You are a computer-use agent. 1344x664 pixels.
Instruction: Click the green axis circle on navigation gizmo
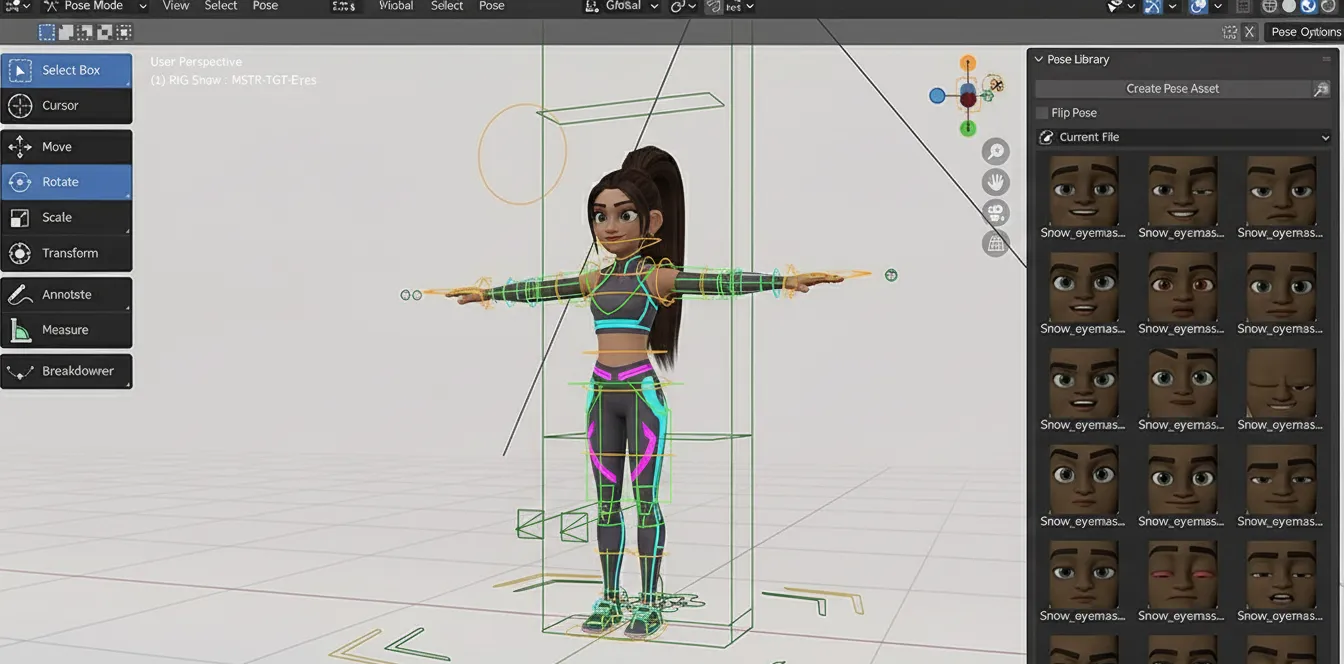967,128
